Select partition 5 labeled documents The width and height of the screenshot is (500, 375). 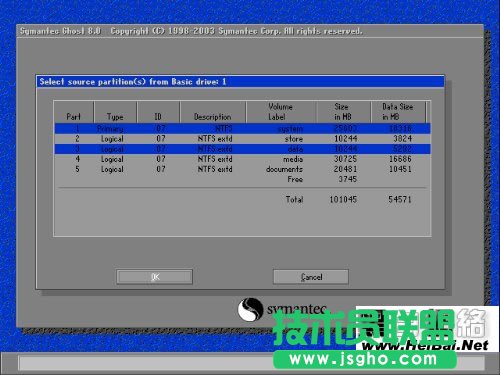tap(242, 169)
